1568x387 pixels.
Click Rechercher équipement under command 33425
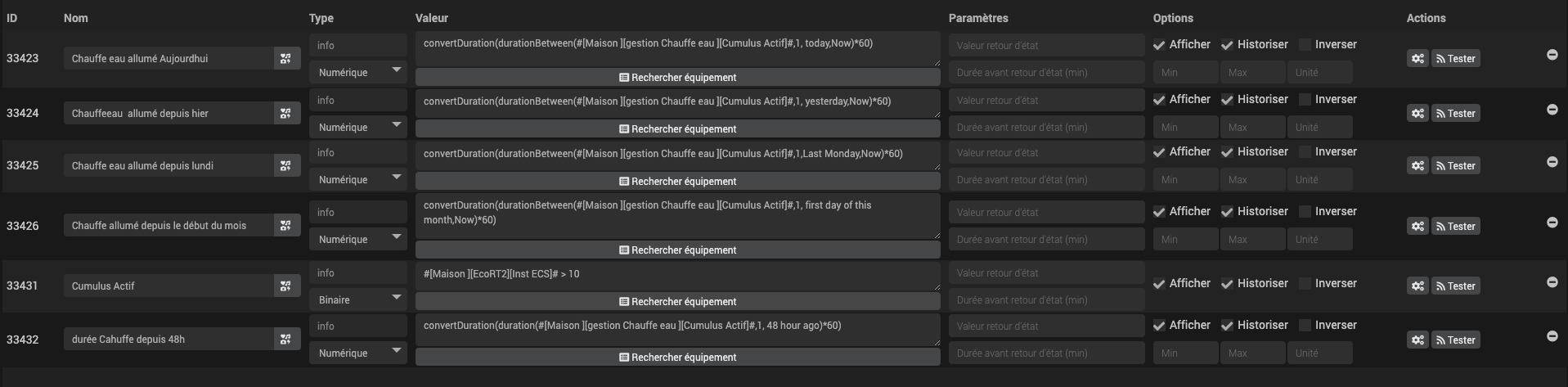pyautogui.click(x=677, y=181)
